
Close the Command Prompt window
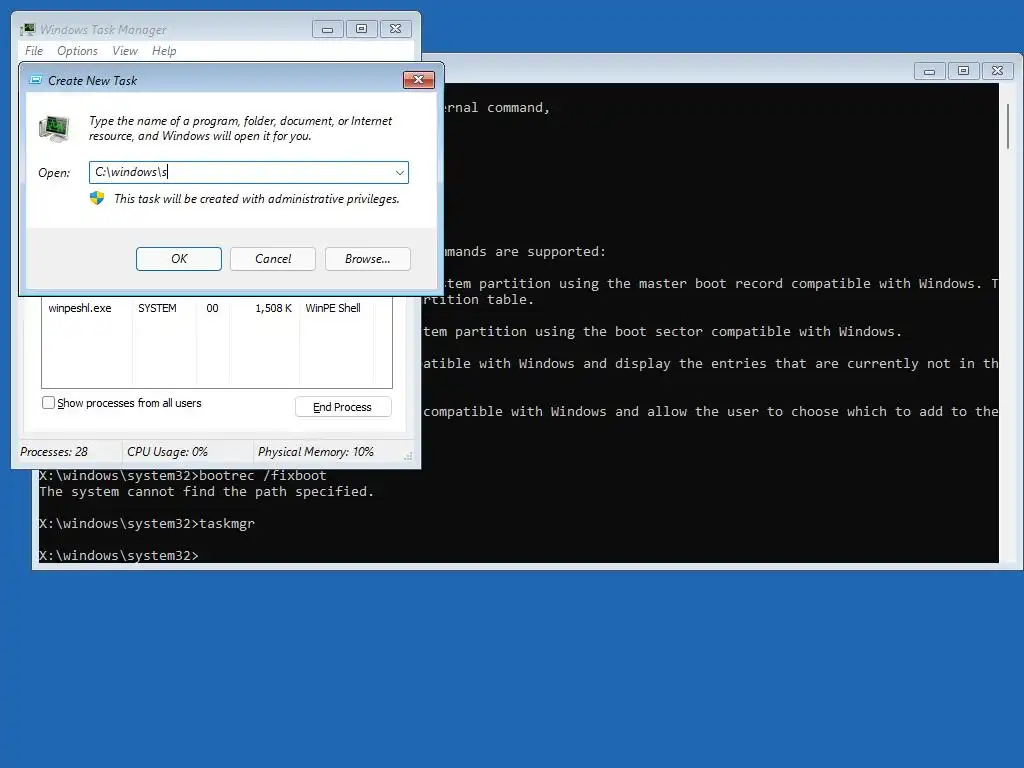997,71
